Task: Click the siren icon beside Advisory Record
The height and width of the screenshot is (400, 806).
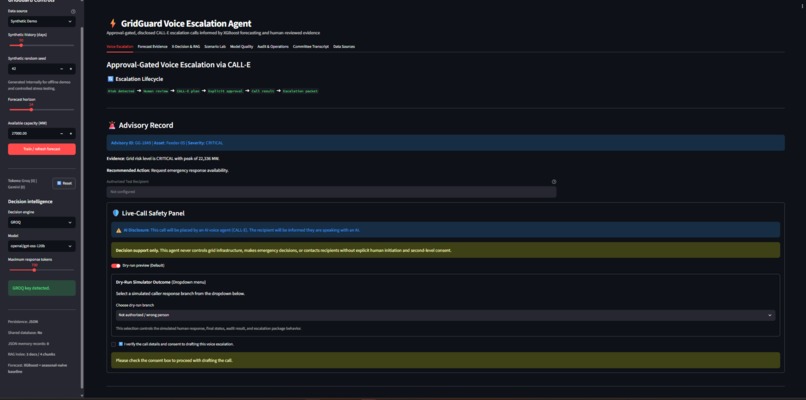Action: pyautogui.click(x=112, y=125)
